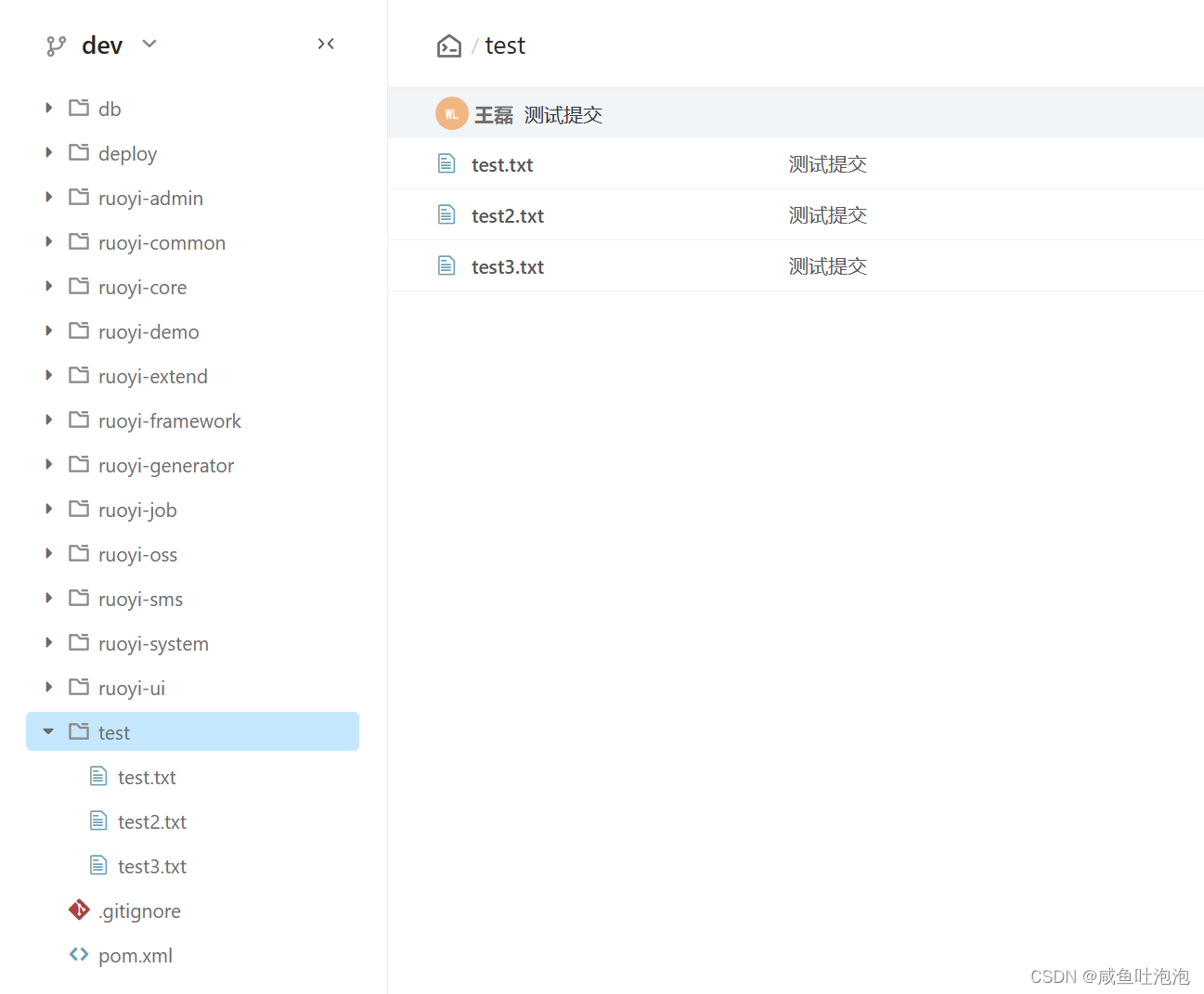Click the ruoyi-generator folder icon

pyautogui.click(x=79, y=464)
